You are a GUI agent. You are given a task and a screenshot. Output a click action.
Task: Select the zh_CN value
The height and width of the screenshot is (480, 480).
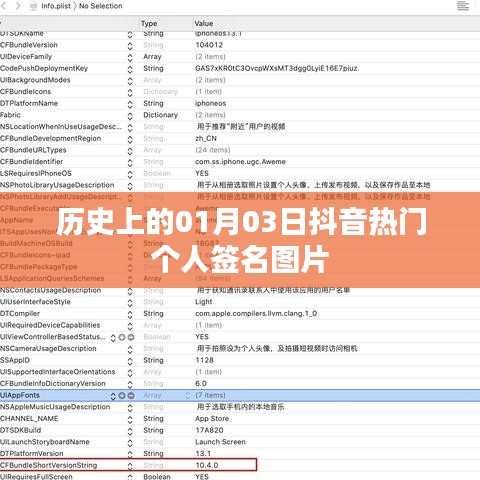tap(206, 138)
